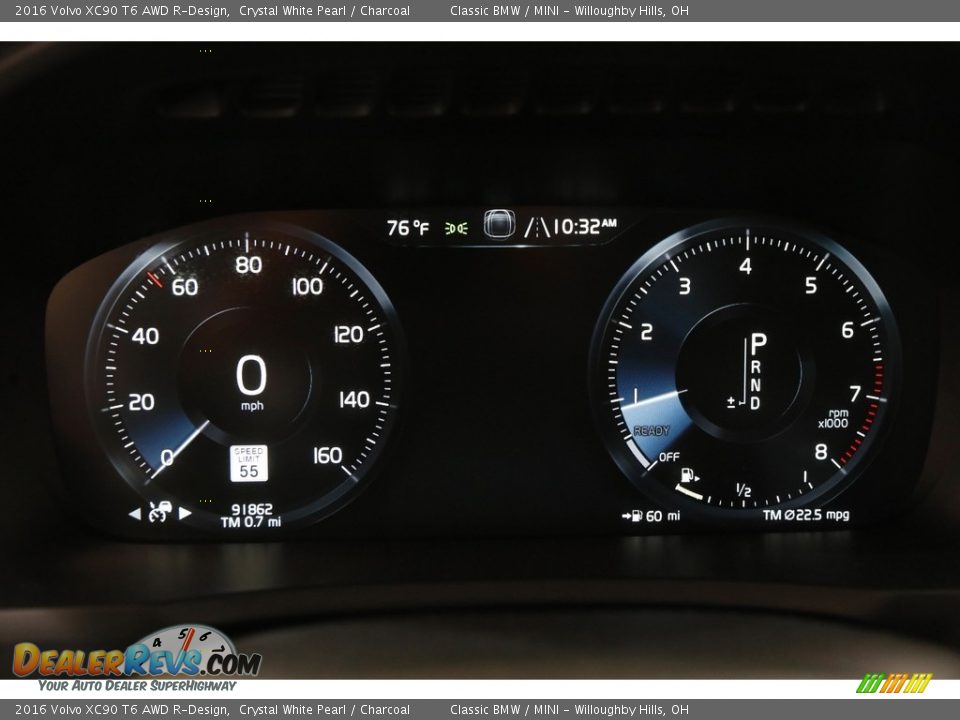
Task: Click the OFF label on tachometer
Action: (669, 457)
